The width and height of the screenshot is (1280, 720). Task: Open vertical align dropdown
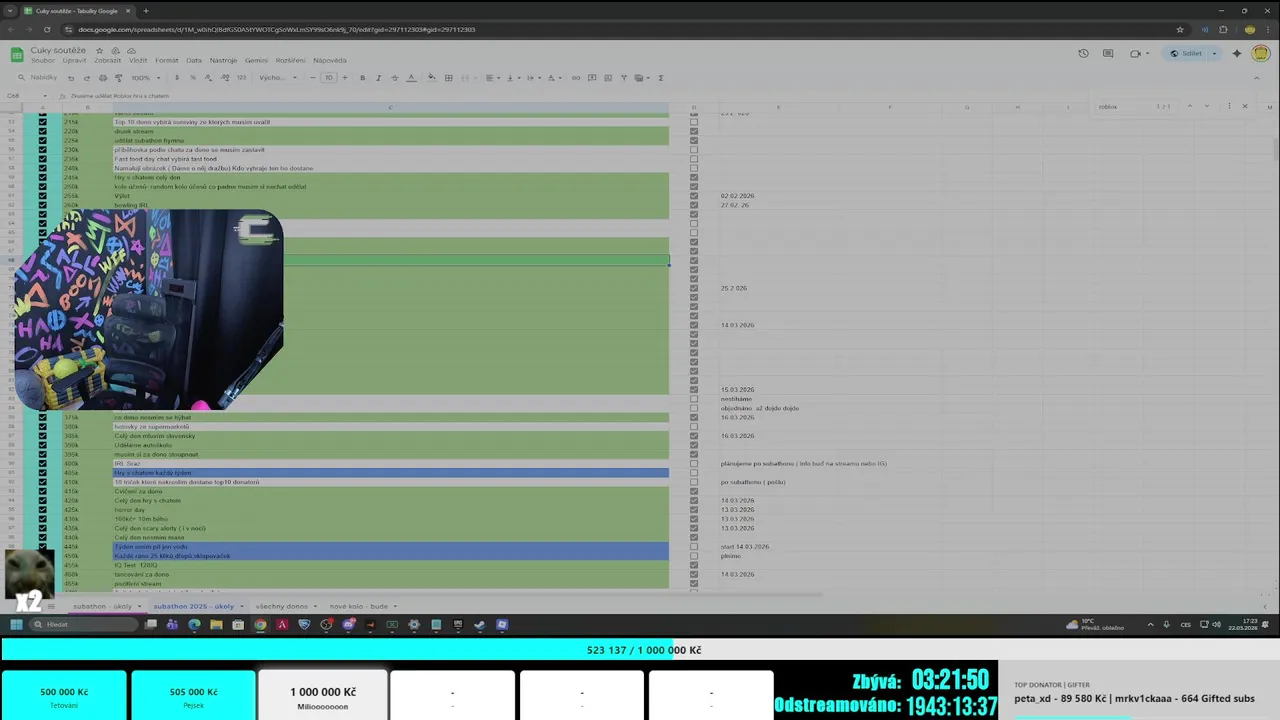coord(512,78)
